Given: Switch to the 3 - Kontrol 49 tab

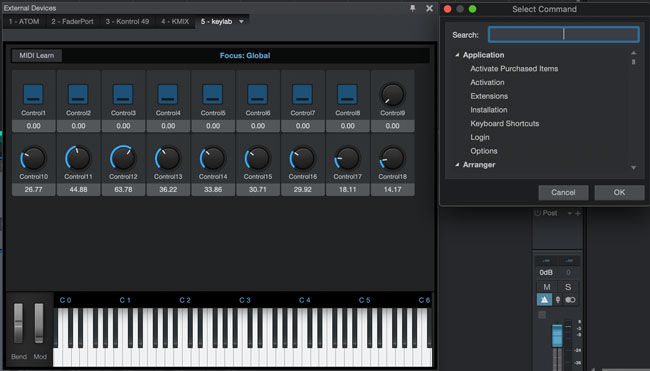Looking at the screenshot, I should pyautogui.click(x=127, y=22).
